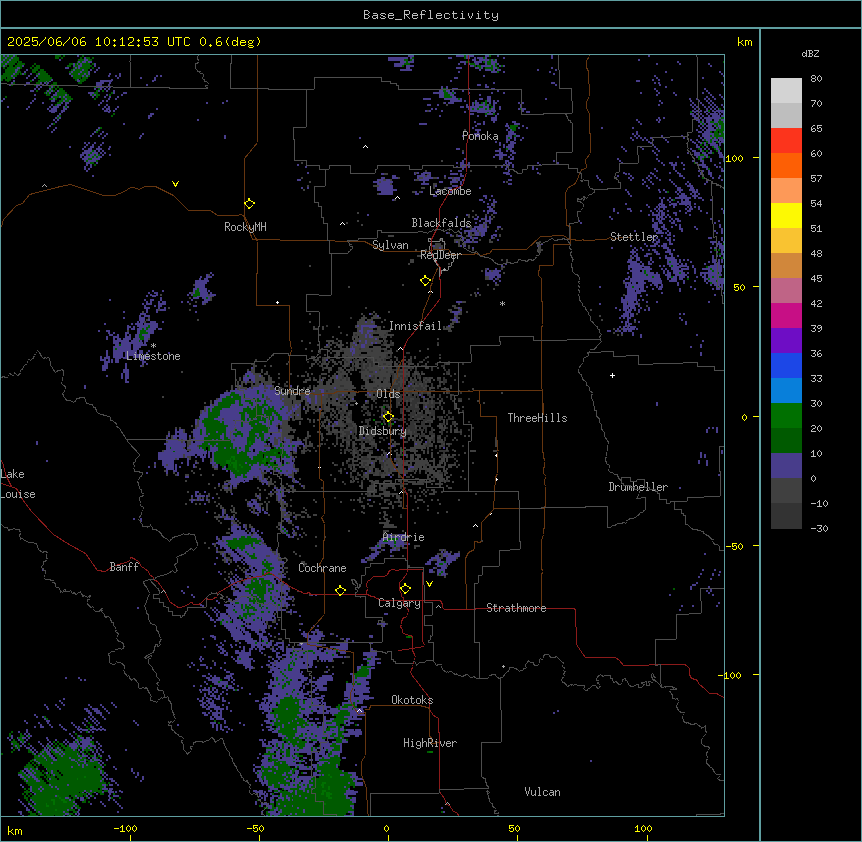Click the yellow marker south of RedDeer
Viewport: 862px width, 842px height.
pos(425,280)
